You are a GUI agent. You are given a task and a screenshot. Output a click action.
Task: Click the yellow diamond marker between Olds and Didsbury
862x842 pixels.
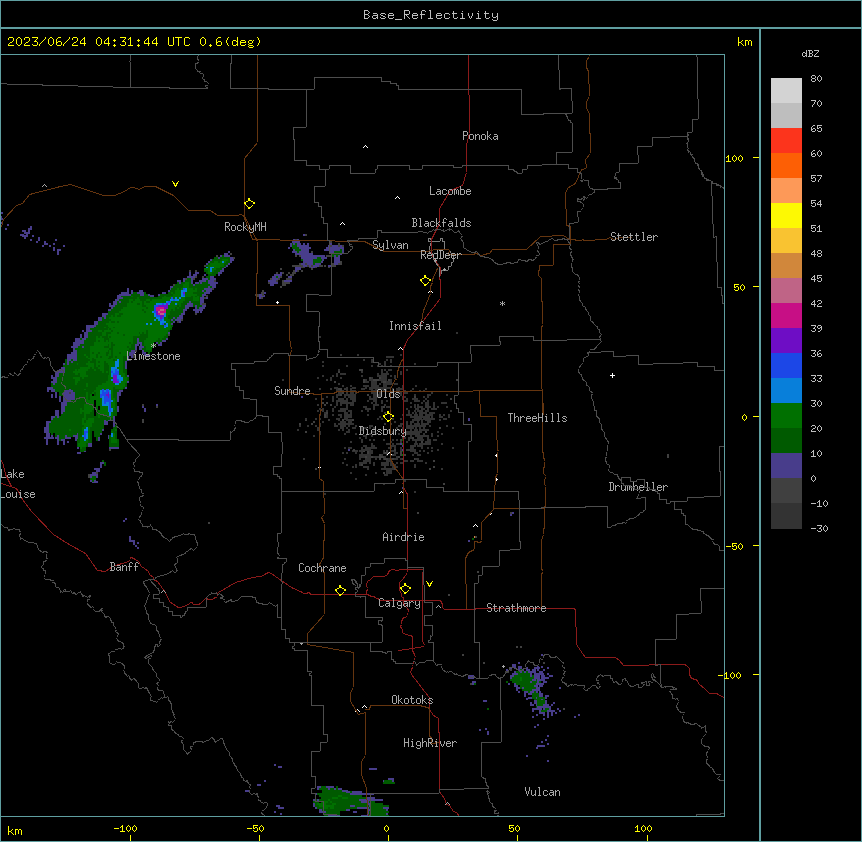coord(388,417)
